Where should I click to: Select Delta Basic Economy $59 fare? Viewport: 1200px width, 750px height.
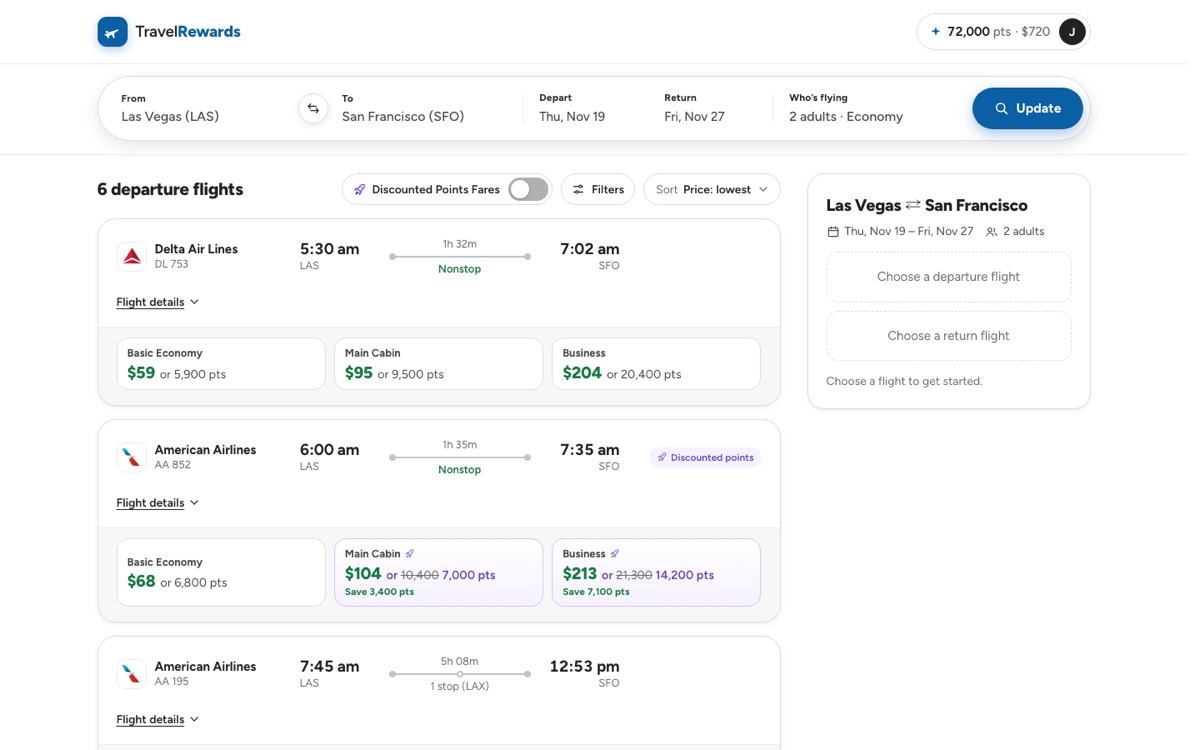[221, 364]
